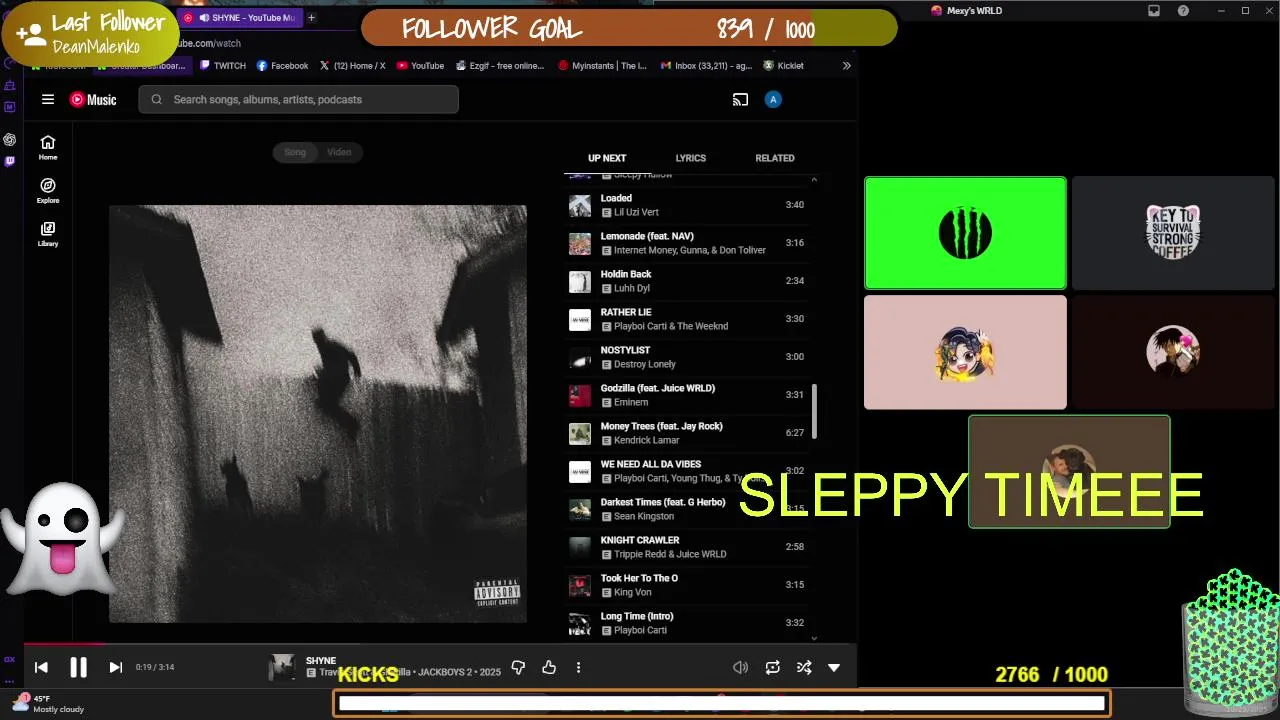Open the Eminem artist link

(631, 402)
